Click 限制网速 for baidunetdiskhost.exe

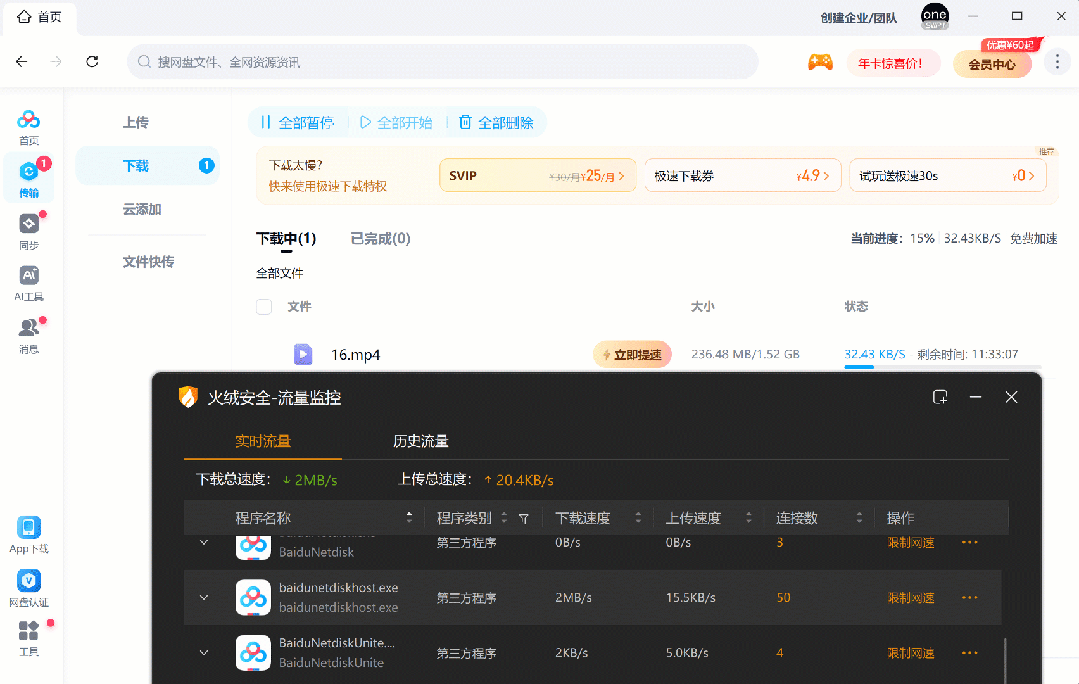[x=910, y=598]
